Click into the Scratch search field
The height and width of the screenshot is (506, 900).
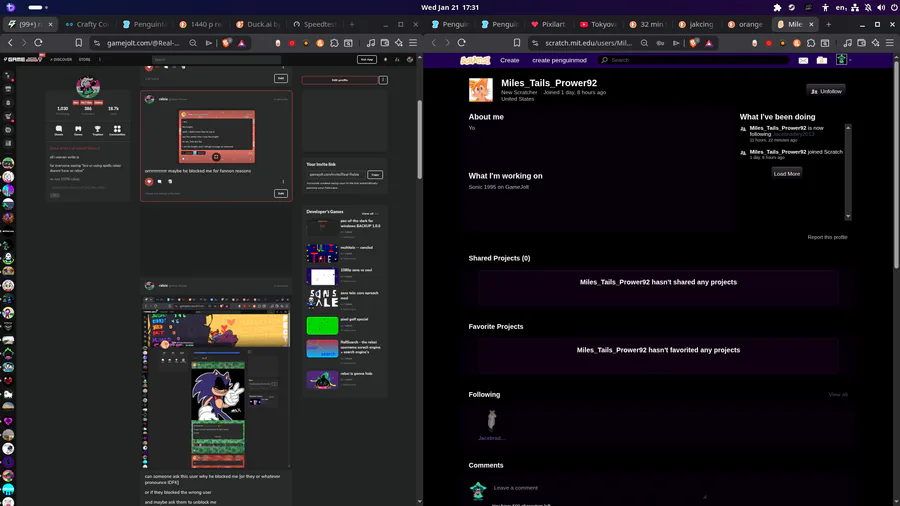point(695,60)
